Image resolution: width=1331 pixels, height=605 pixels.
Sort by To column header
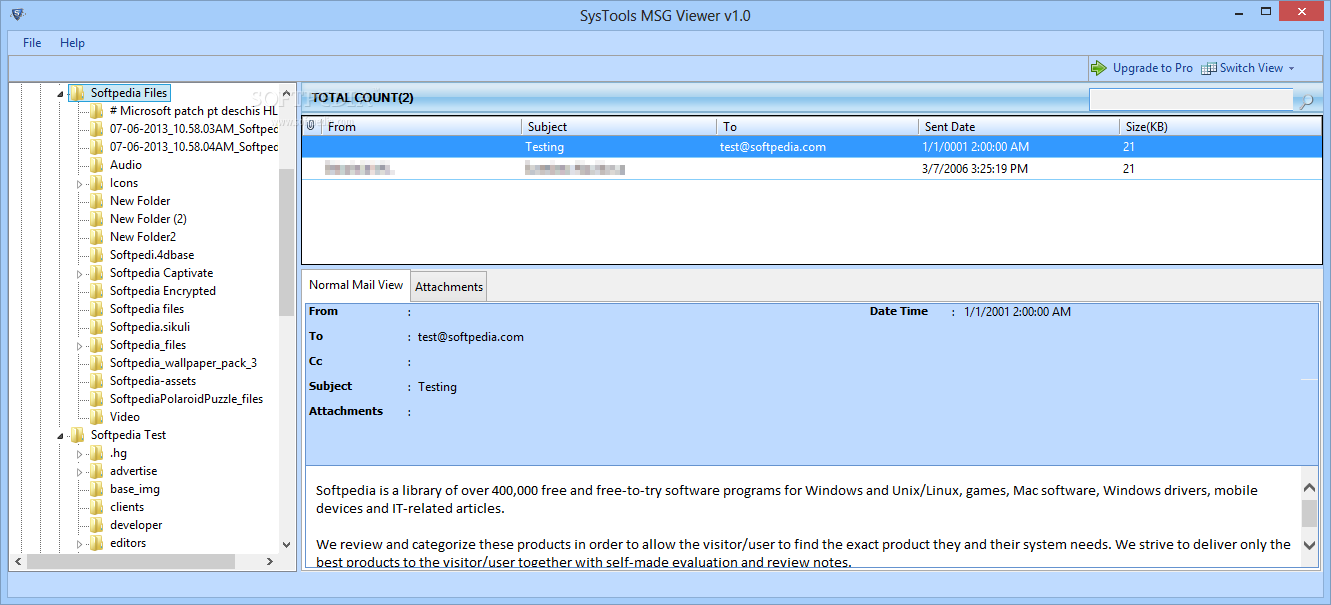point(818,126)
